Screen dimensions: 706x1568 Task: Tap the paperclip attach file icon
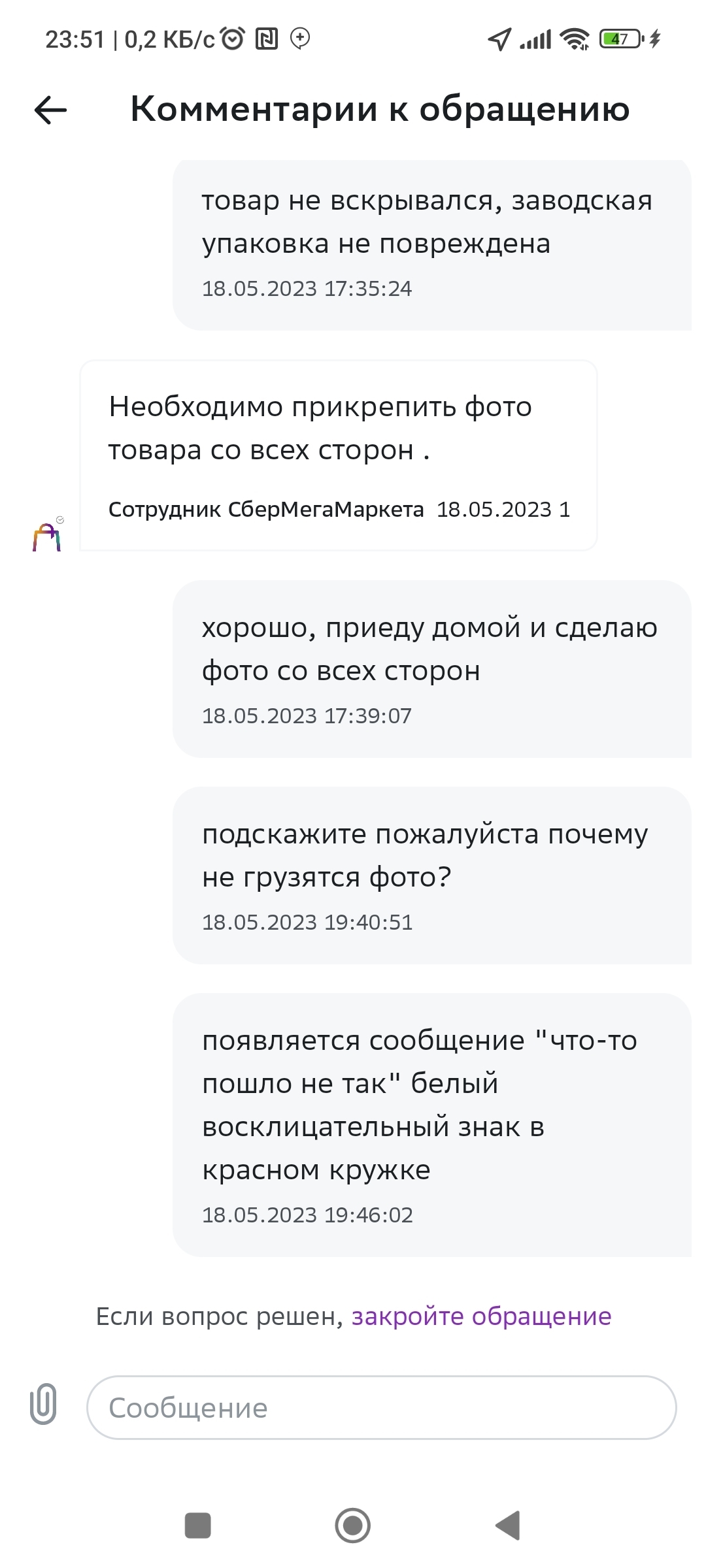pyautogui.click(x=43, y=1403)
